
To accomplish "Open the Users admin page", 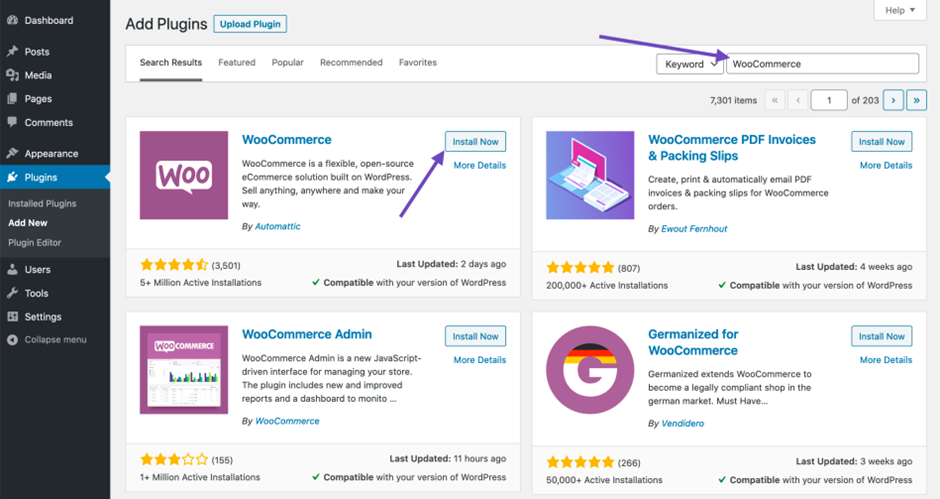I will (x=37, y=269).
